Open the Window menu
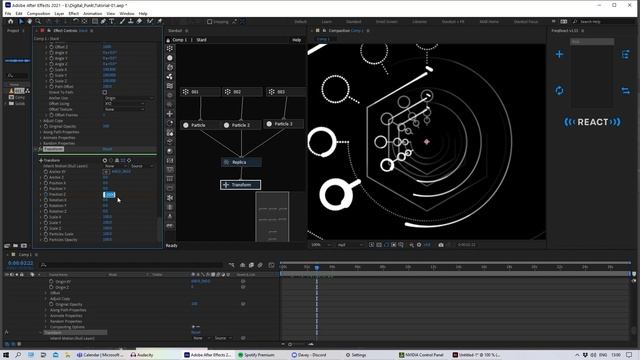 click(127, 13)
